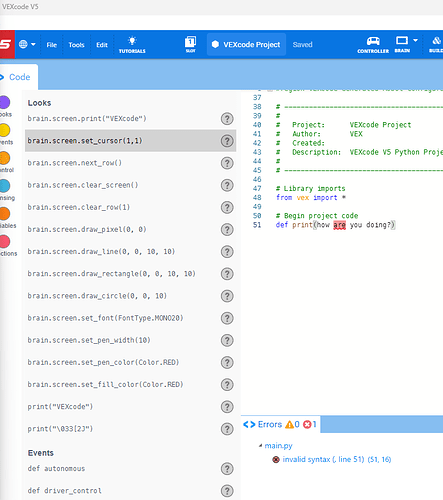Viewport: 443px width, 500px height.
Task: Open help for def driver_control
Action: tap(227, 491)
